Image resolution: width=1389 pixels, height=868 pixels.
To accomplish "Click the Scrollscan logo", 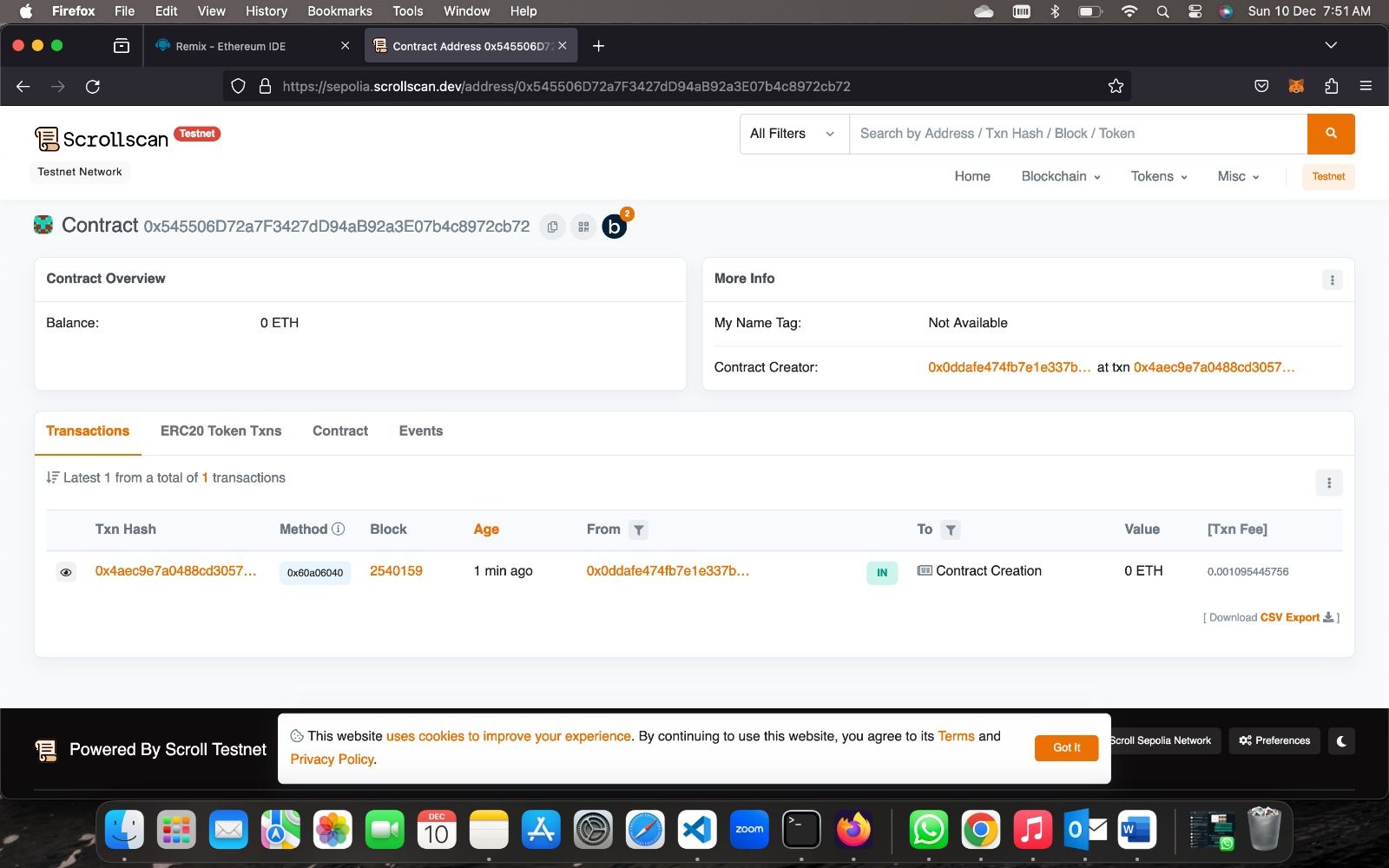I will click(x=102, y=139).
